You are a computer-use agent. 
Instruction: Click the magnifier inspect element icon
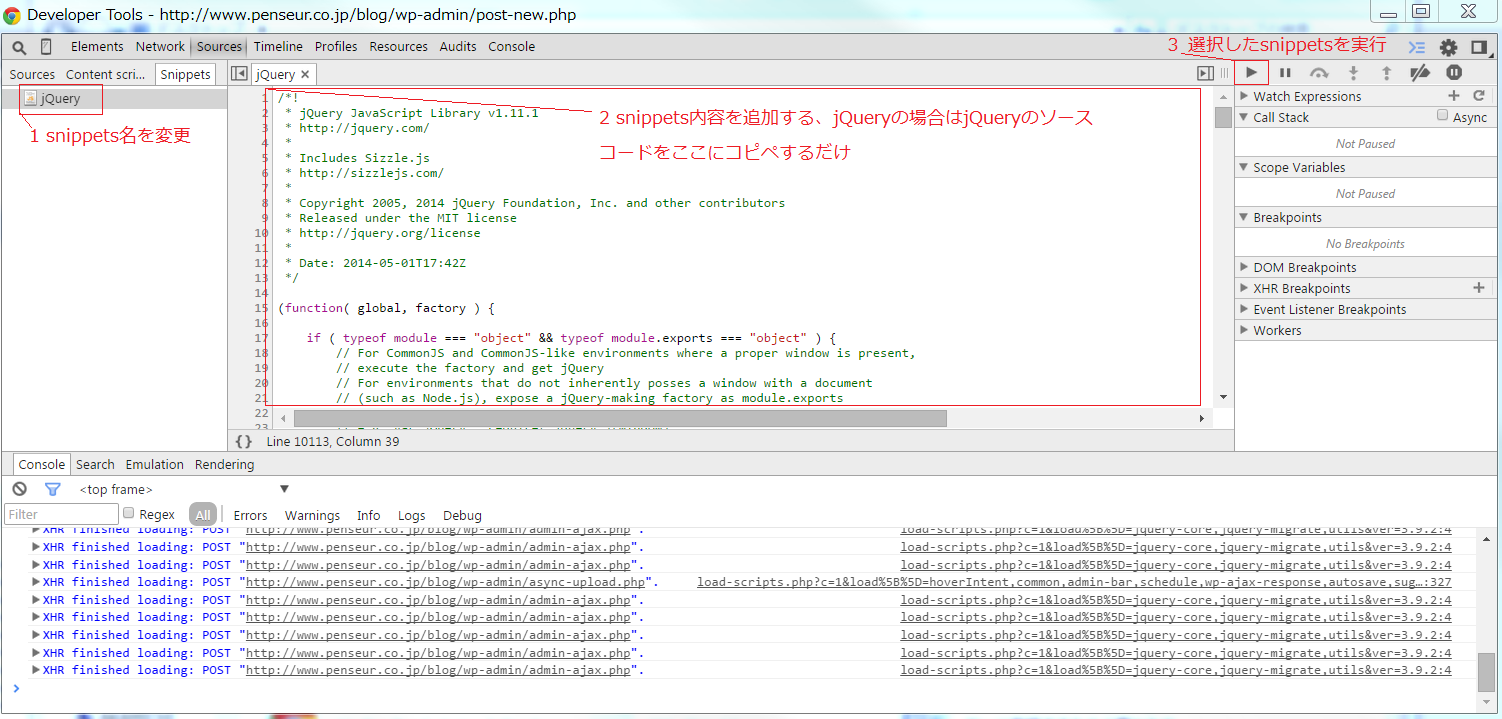[x=19, y=47]
